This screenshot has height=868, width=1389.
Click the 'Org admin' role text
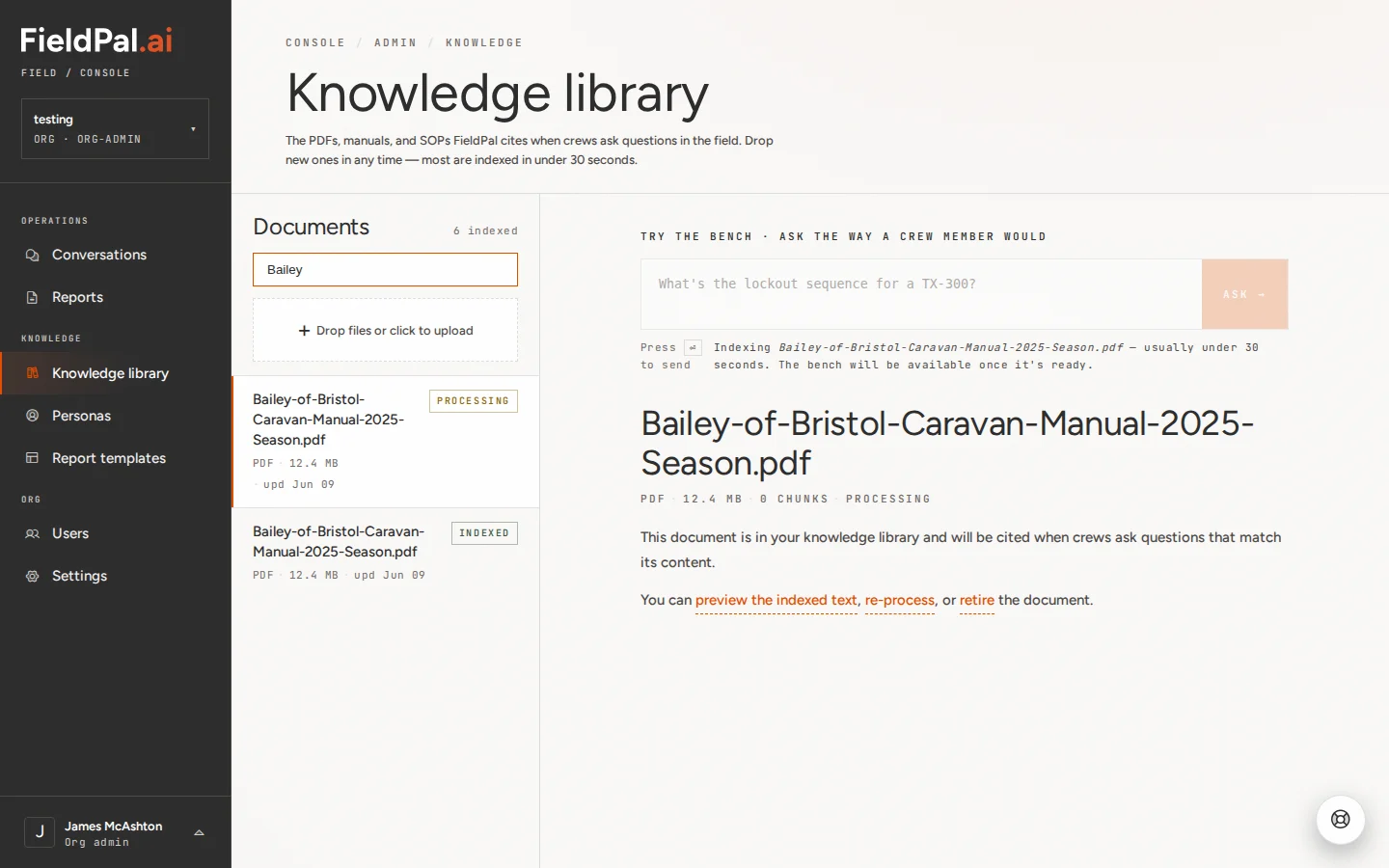click(x=96, y=842)
